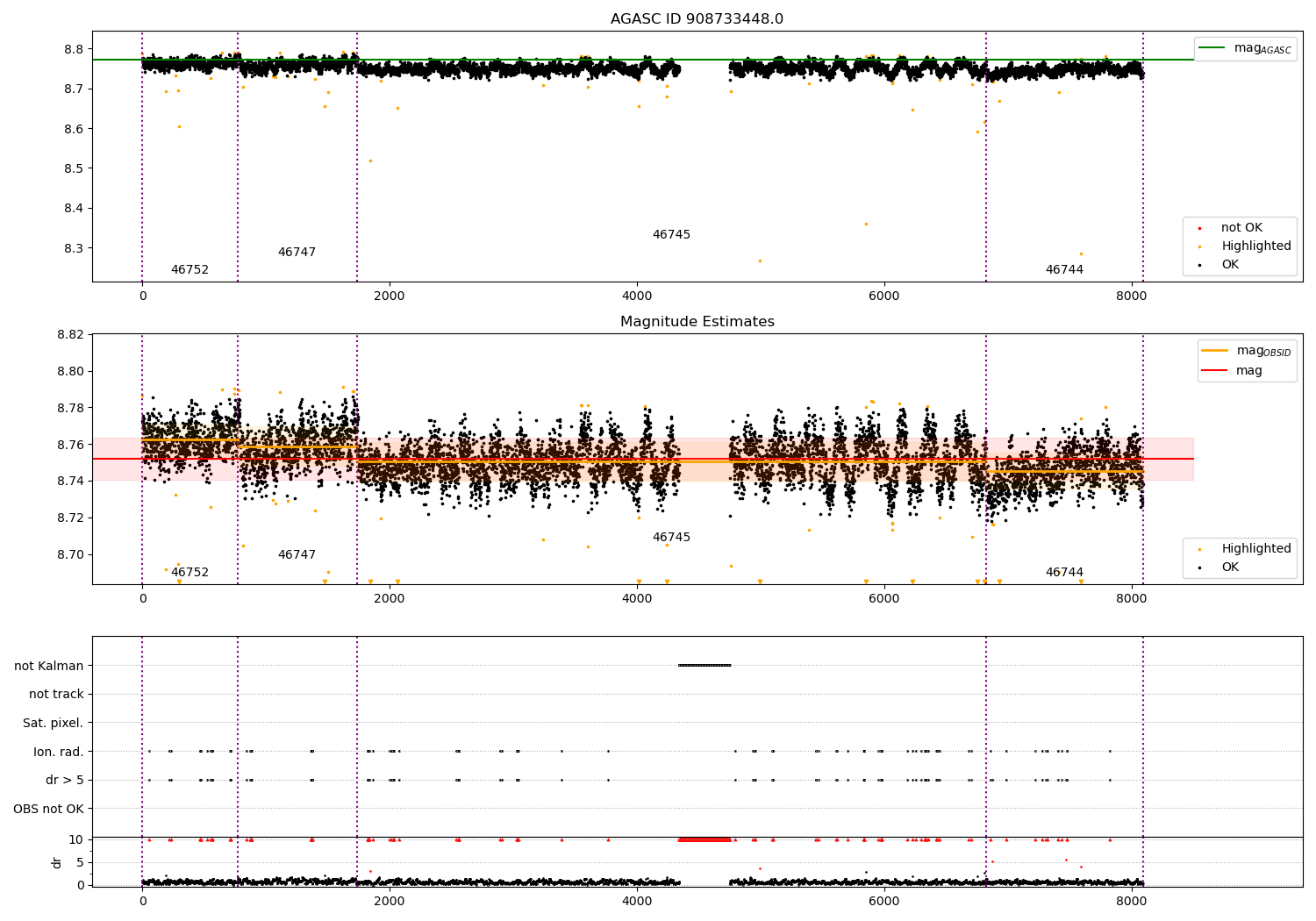Click the 'not track' axis label
The image size is (1316, 921).
point(56,694)
